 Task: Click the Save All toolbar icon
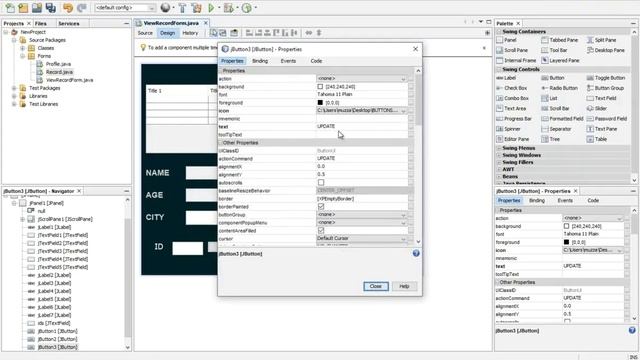[51, 7]
